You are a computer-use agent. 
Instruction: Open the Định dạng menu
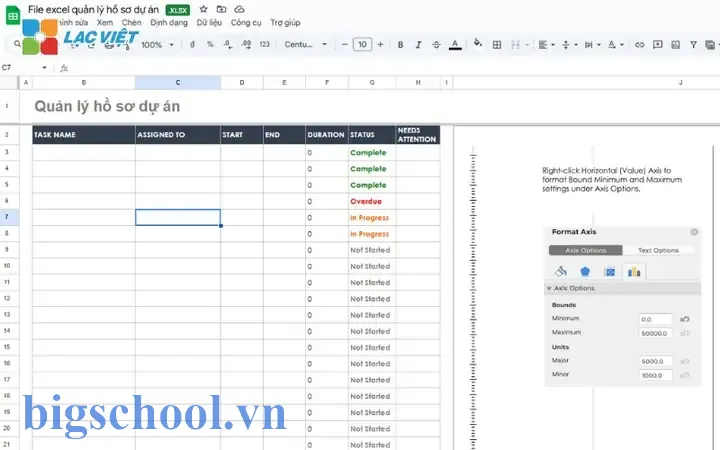[169, 22]
